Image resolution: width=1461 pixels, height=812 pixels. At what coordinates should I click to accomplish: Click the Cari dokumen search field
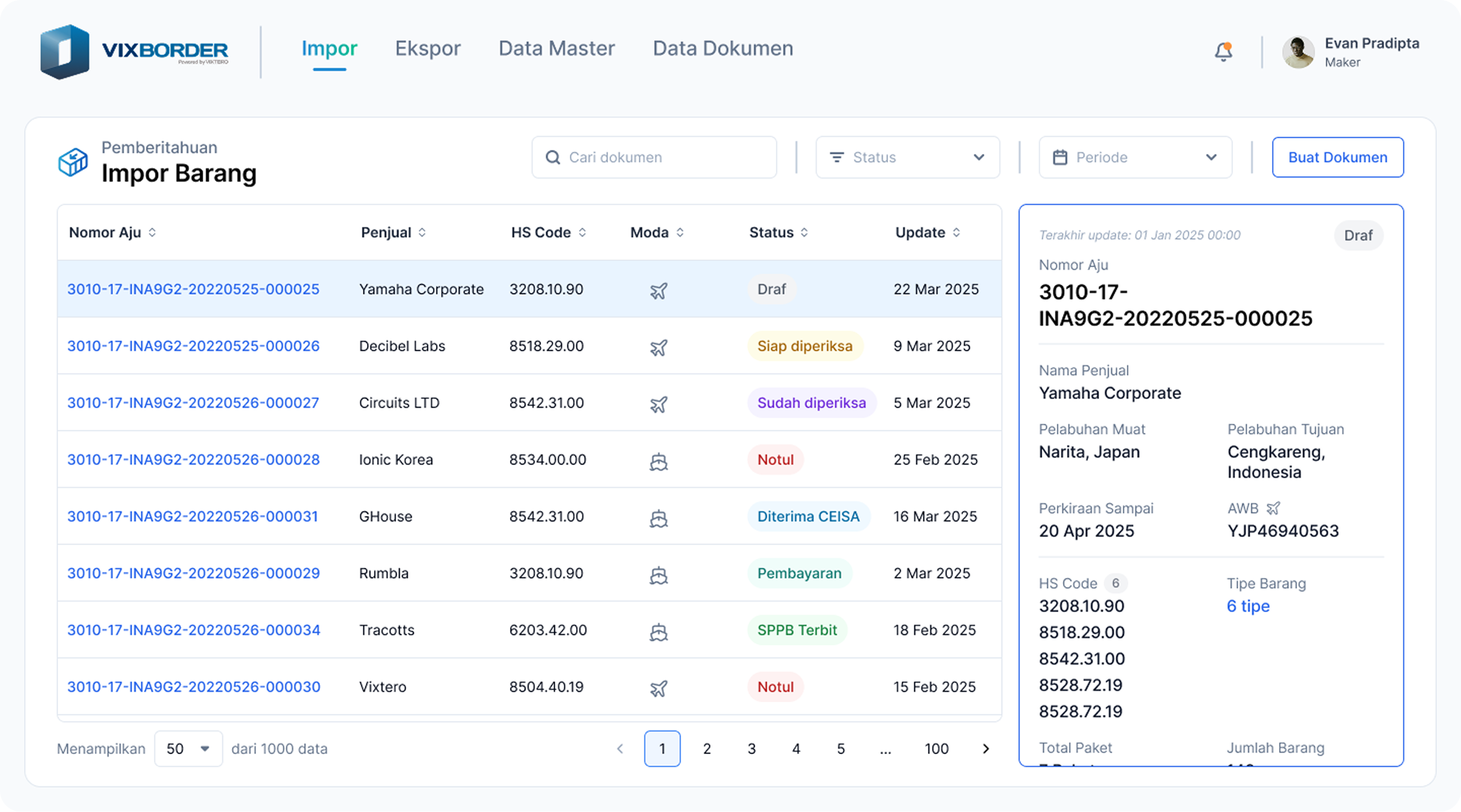(655, 157)
